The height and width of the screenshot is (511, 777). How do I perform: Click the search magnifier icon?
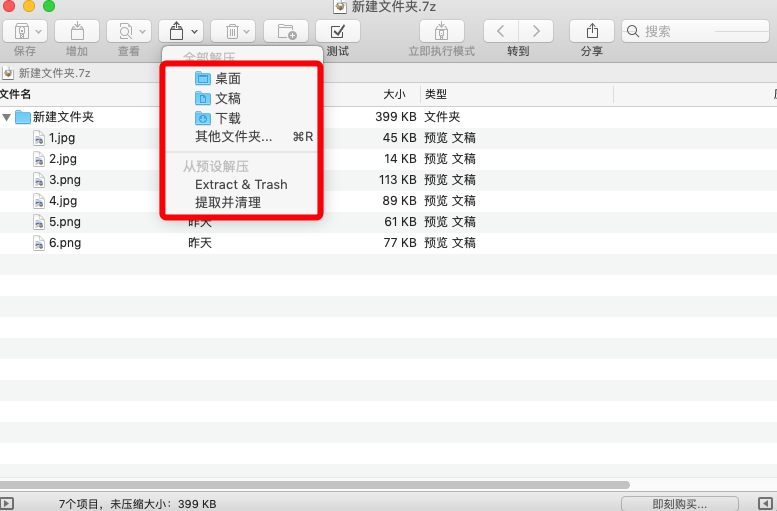[x=633, y=32]
